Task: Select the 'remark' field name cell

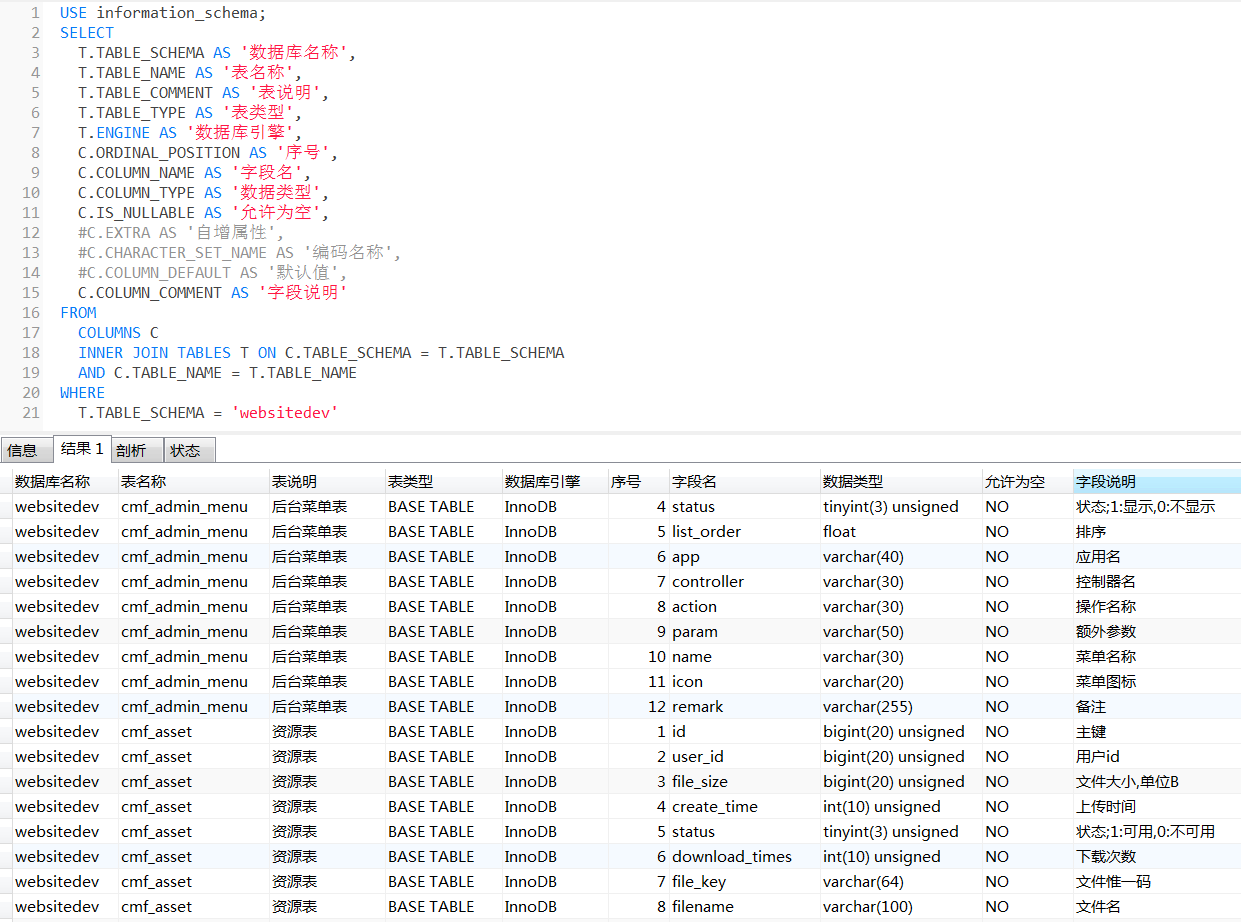Action: coord(744,707)
